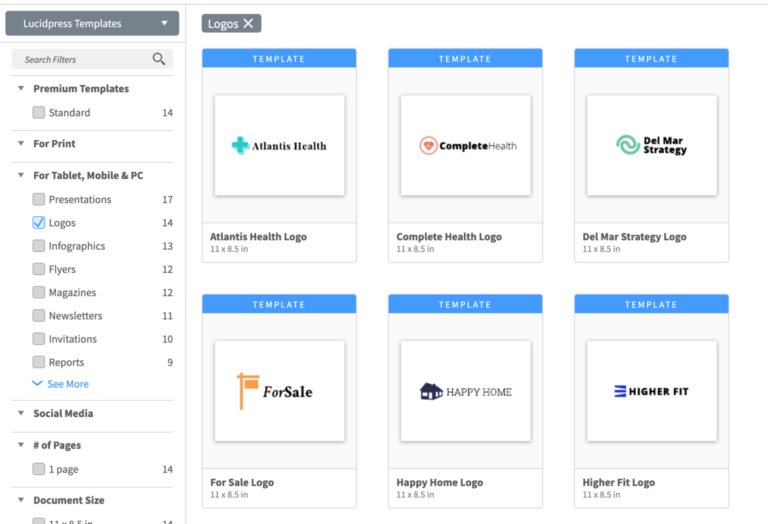768x524 pixels.
Task: Select the Higher Fit logo template
Action: tap(651, 391)
